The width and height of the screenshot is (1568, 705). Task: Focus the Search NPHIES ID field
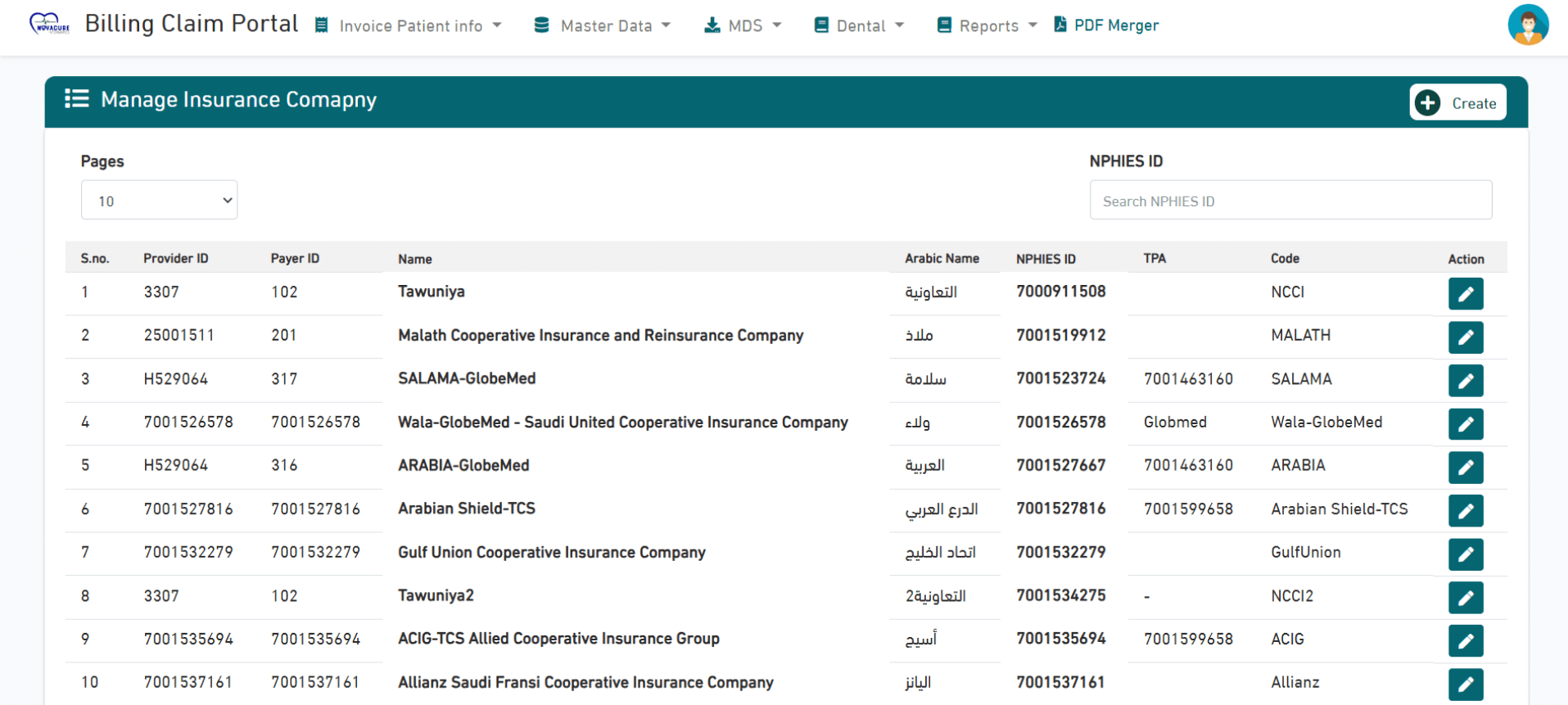pos(1290,200)
